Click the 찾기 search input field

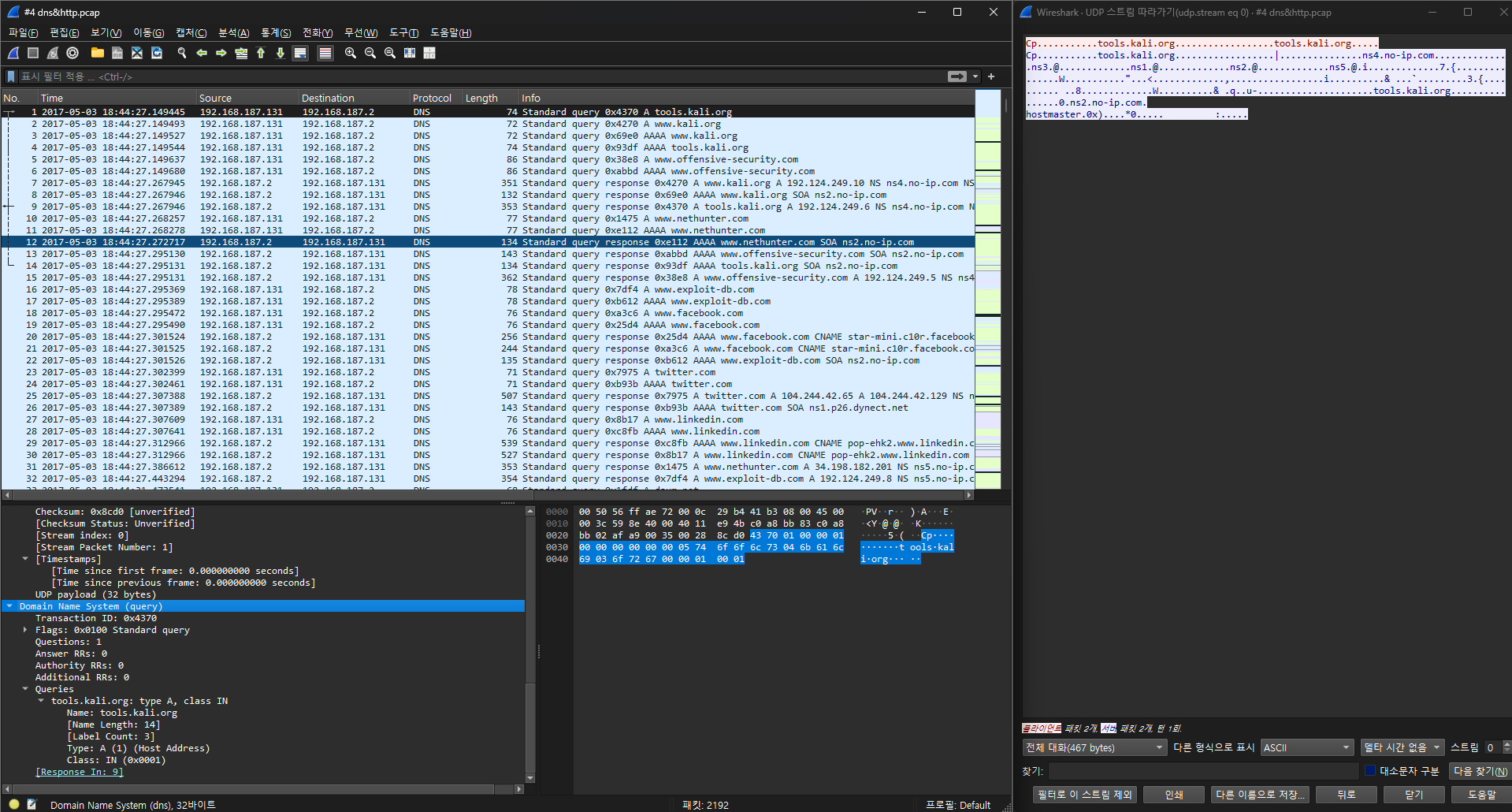click(1203, 771)
